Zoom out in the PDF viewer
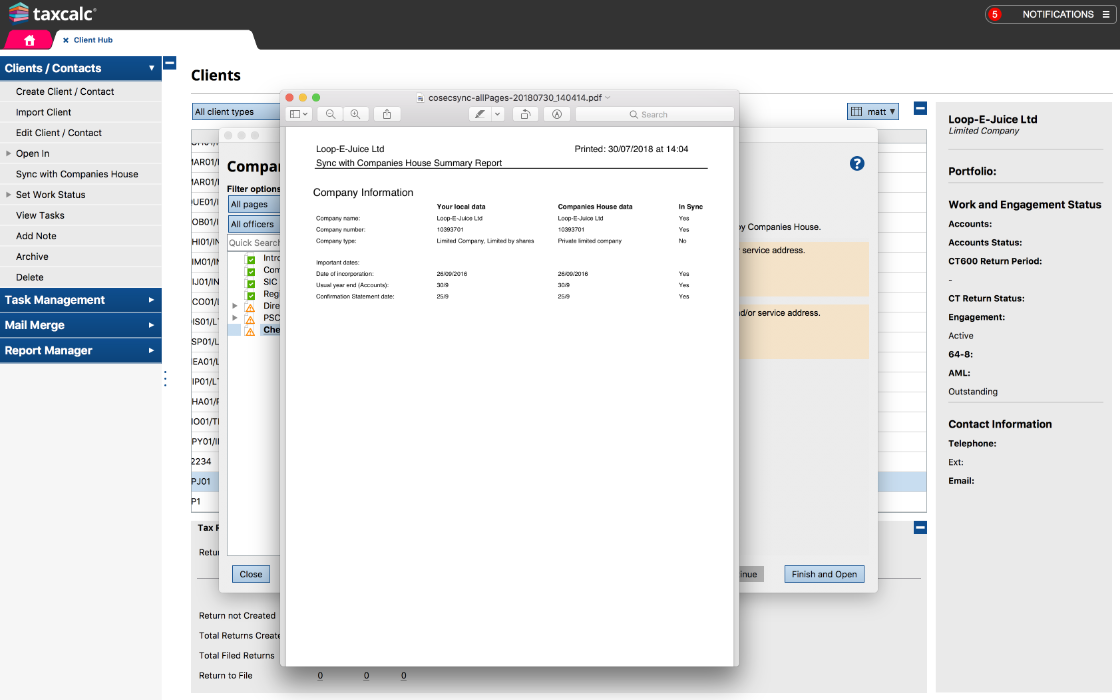The height and width of the screenshot is (700, 1120). pyautogui.click(x=330, y=114)
